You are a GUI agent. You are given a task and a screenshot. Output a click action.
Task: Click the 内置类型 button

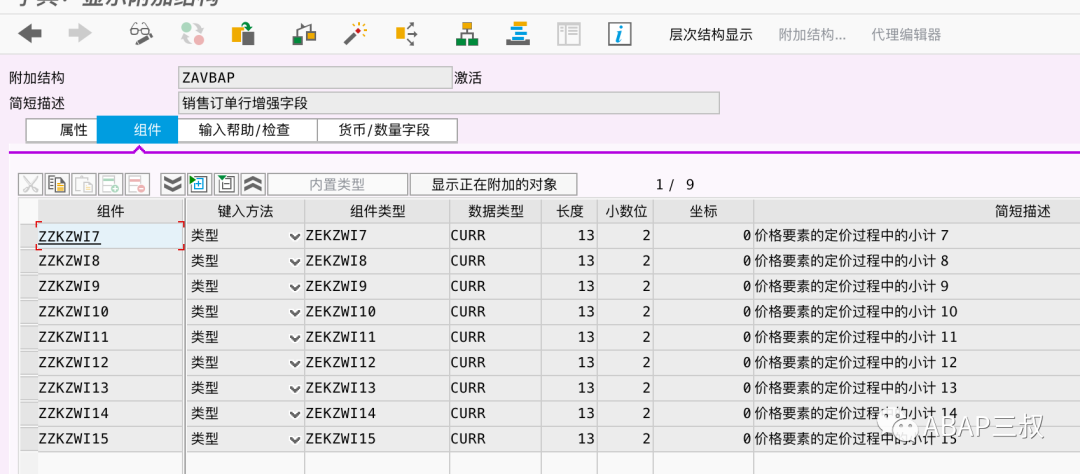[338, 184]
